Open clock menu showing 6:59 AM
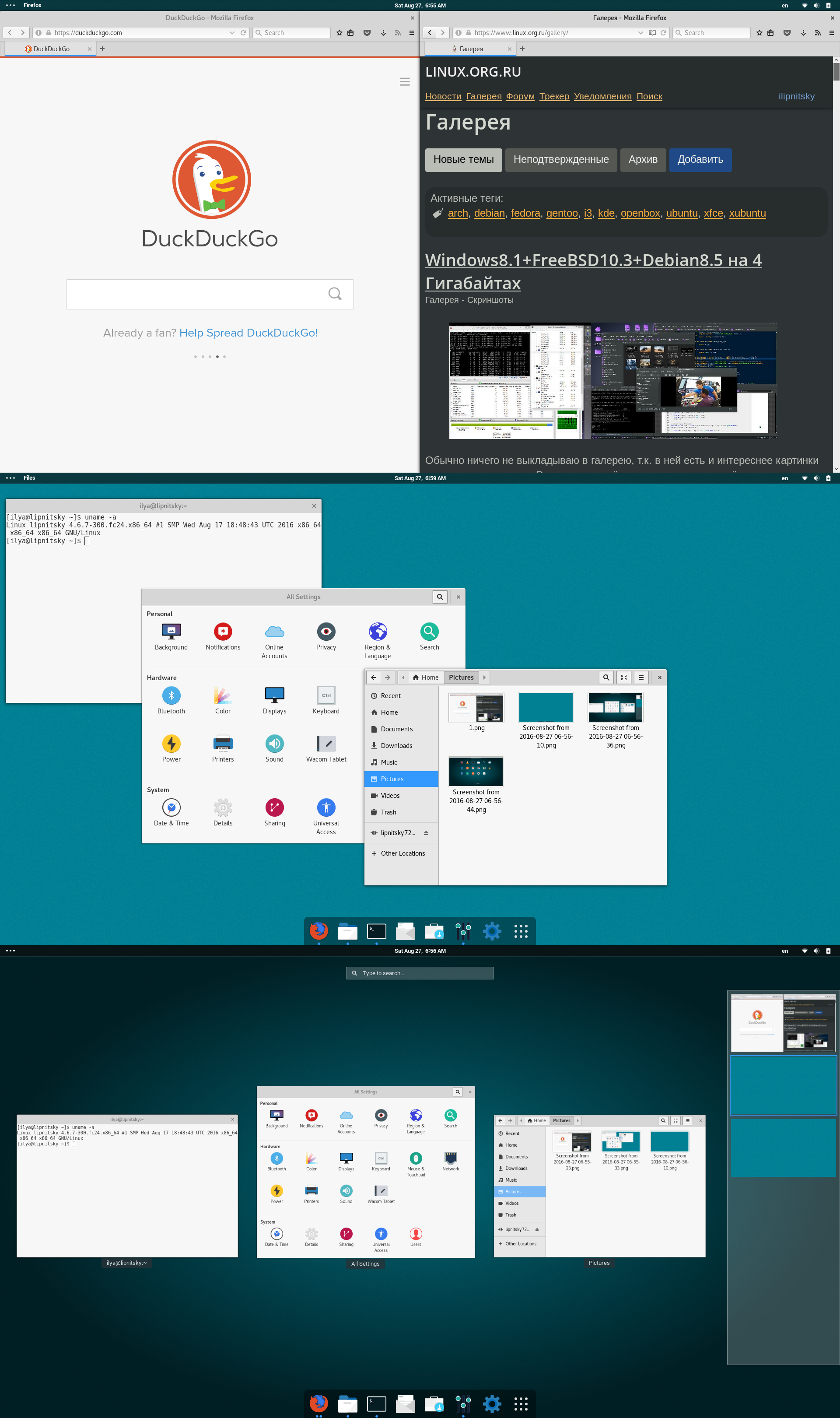 point(420,478)
